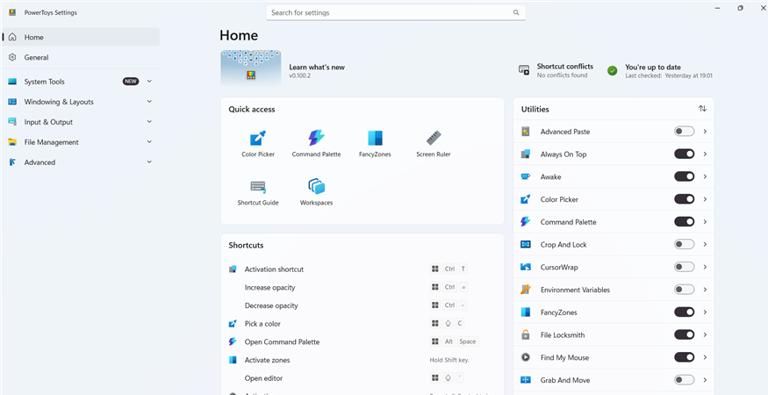Expand the Advanced sidebar chevron

[x=149, y=162]
